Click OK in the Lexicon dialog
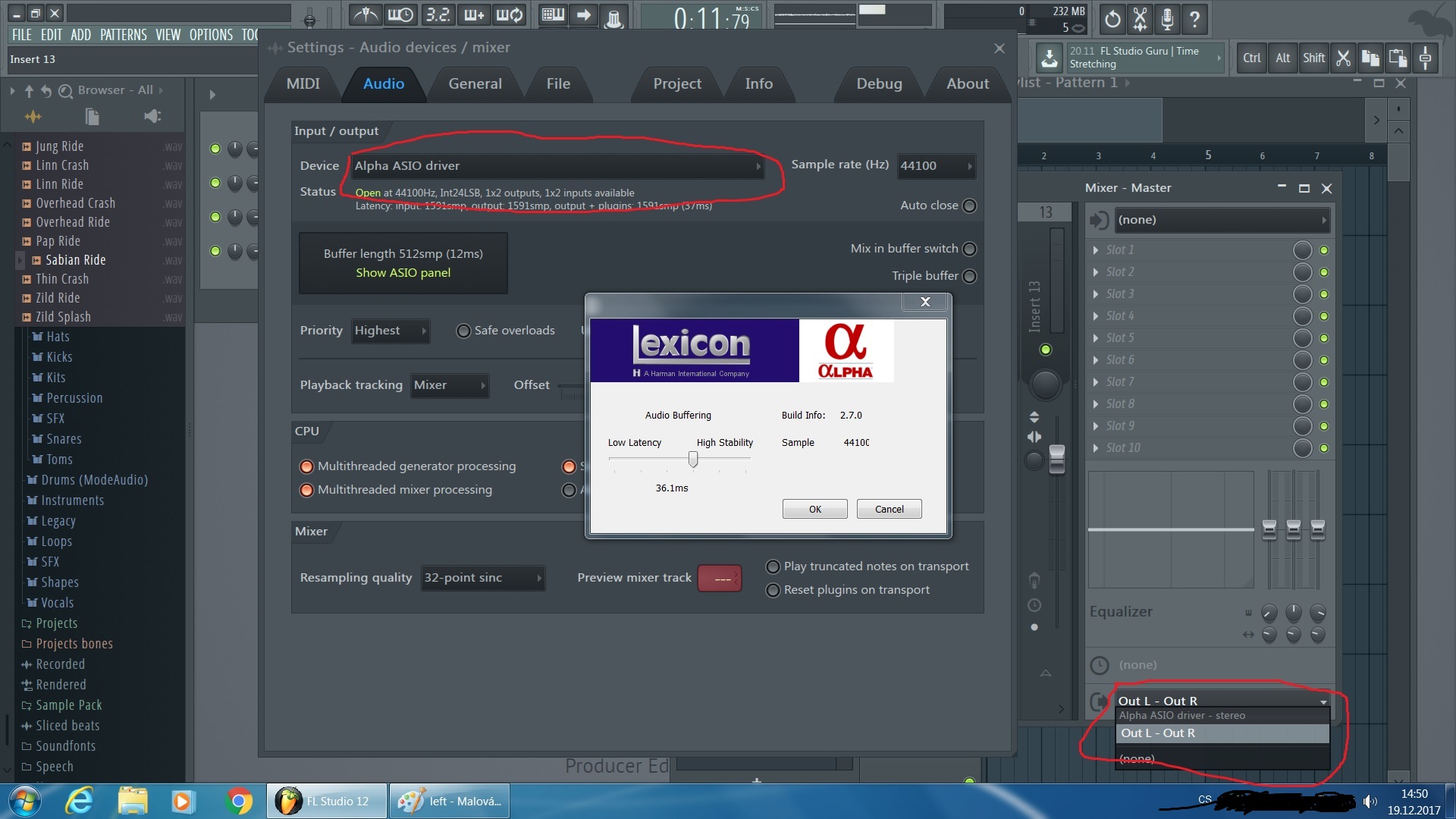The image size is (1456, 819). pos(814,509)
